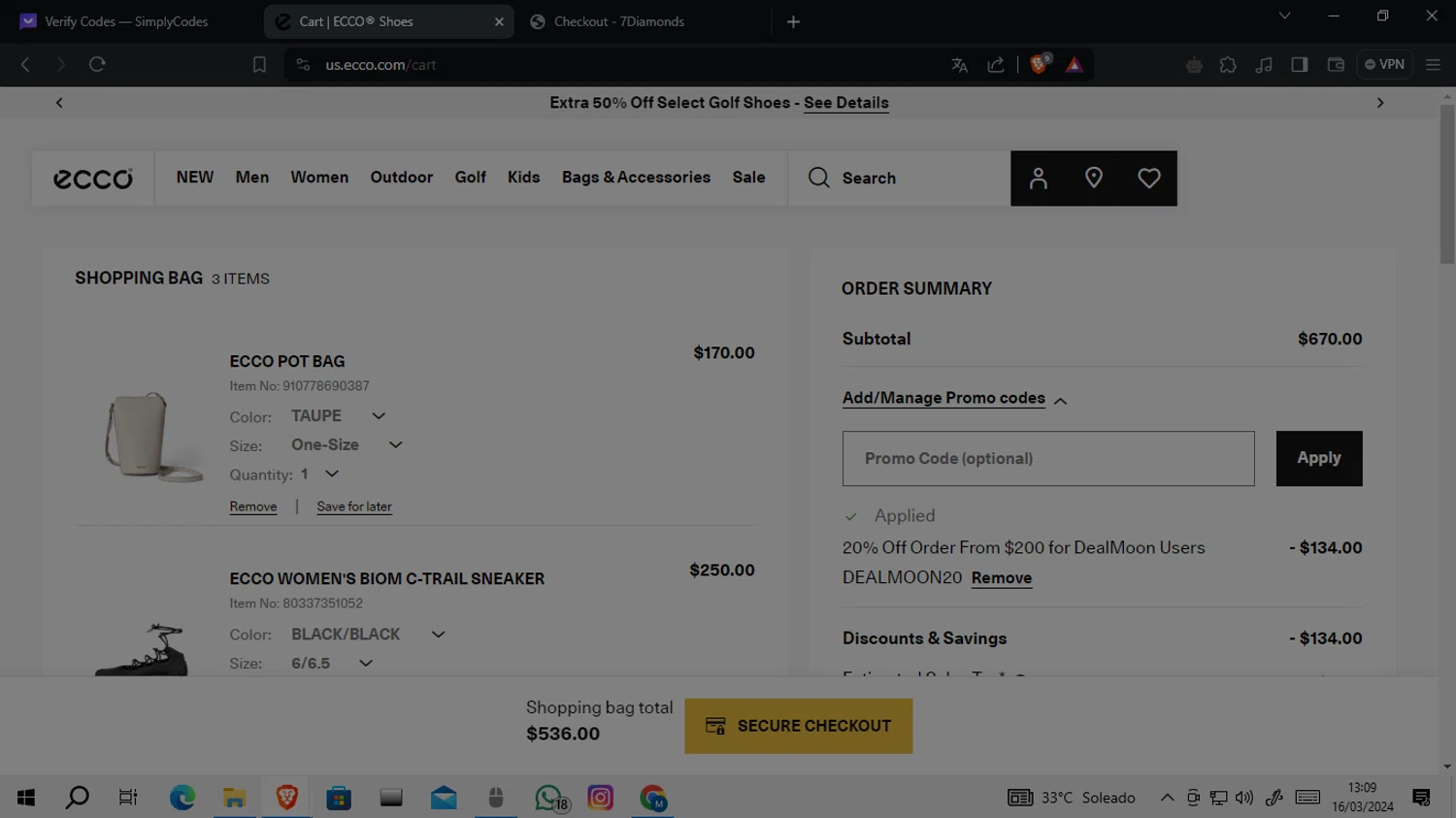This screenshot has width=1456, height=818.
Task: Open File Explorer from taskbar
Action: tap(235, 798)
